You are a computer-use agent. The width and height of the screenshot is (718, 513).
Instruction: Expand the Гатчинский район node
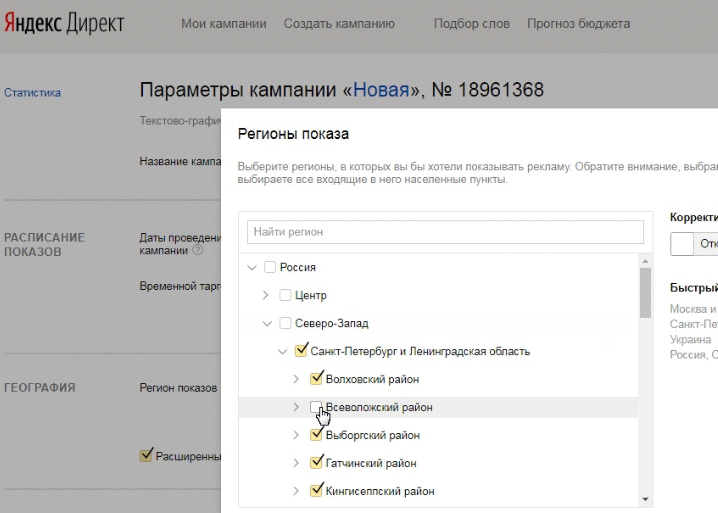pyautogui.click(x=296, y=463)
